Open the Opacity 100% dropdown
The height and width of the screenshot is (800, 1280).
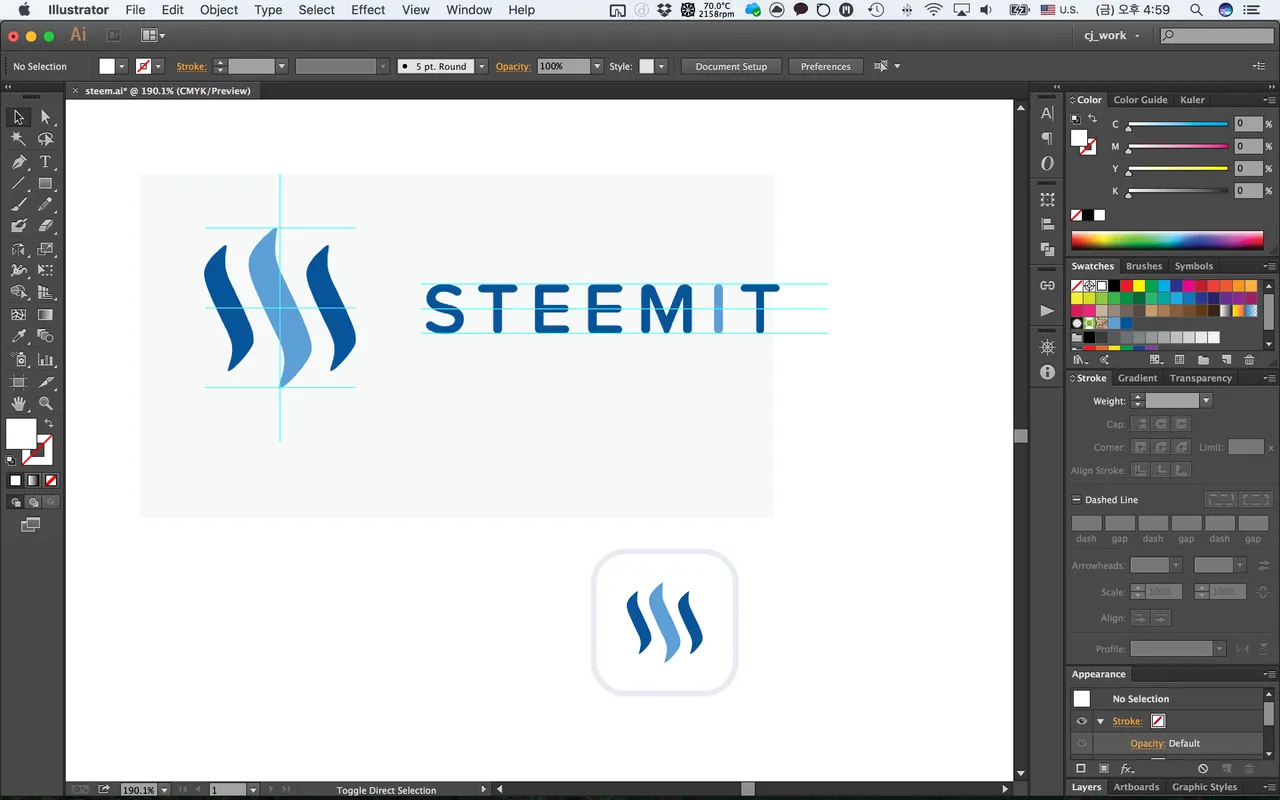point(597,66)
